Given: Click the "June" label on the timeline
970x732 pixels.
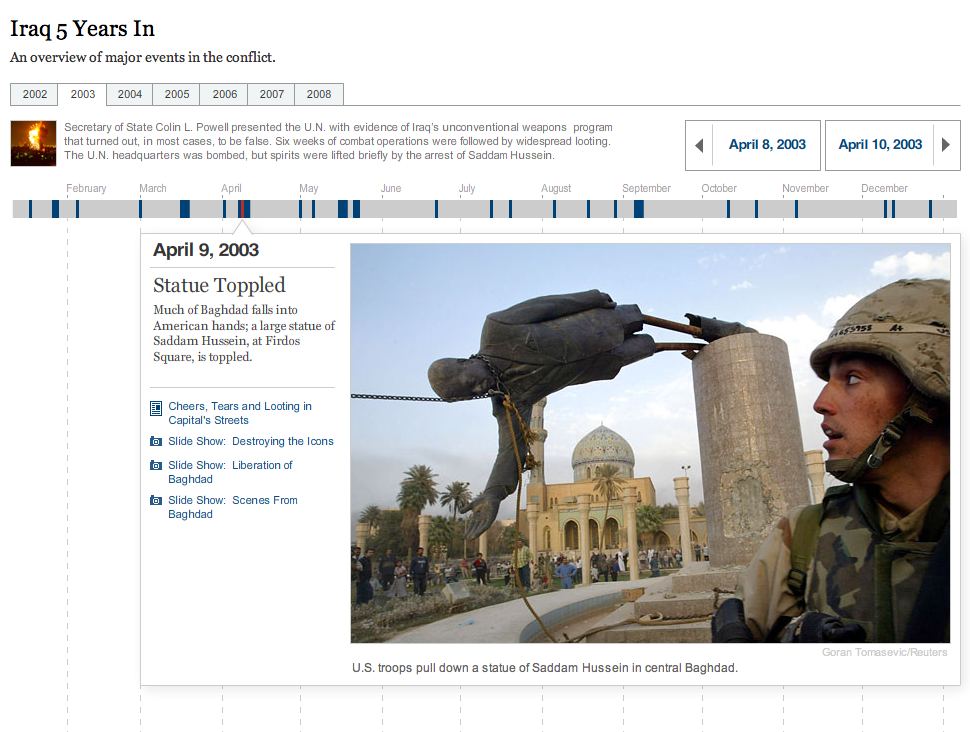Looking at the screenshot, I should click(390, 188).
